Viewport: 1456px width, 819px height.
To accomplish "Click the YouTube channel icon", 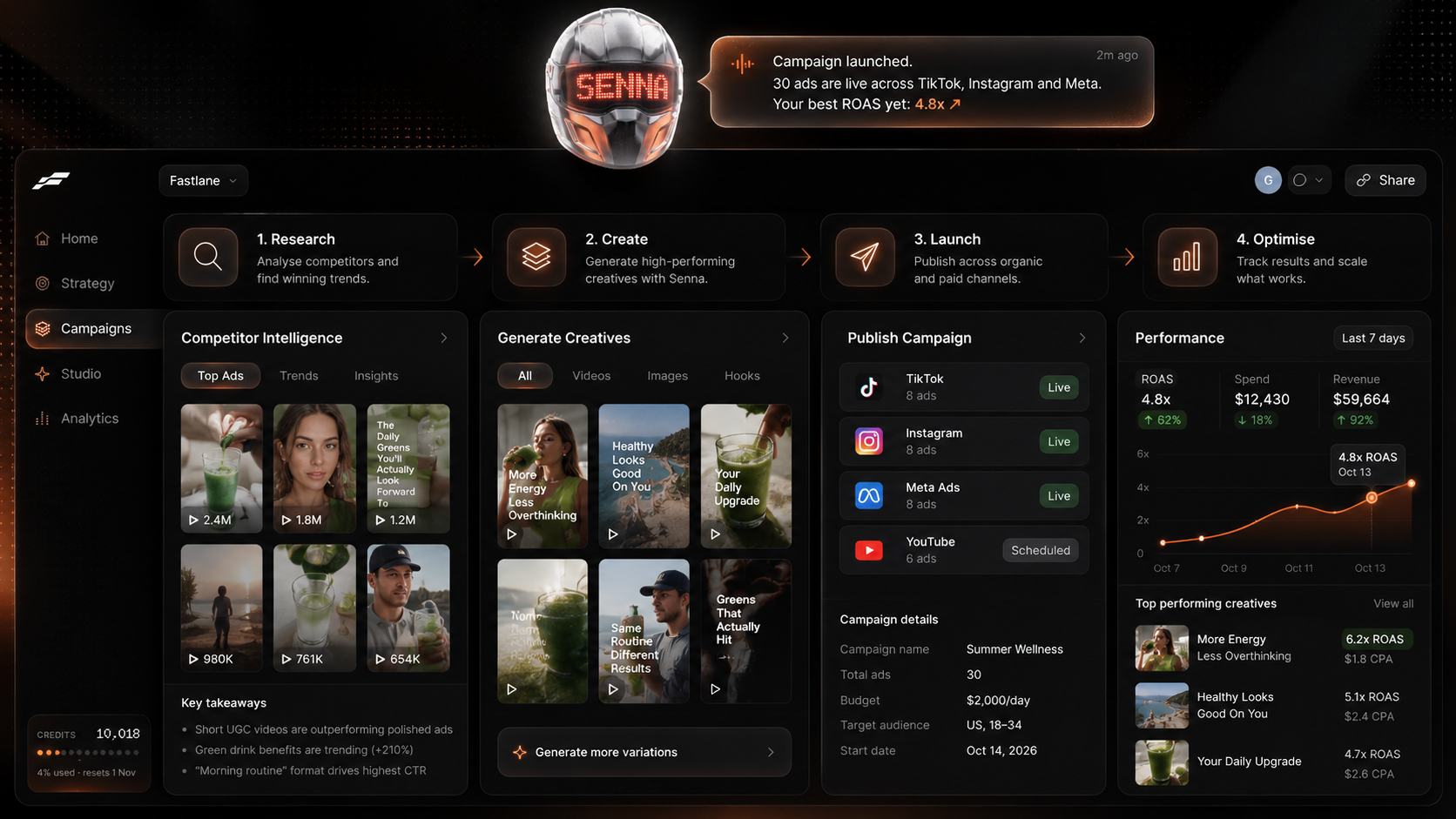I will [868, 550].
